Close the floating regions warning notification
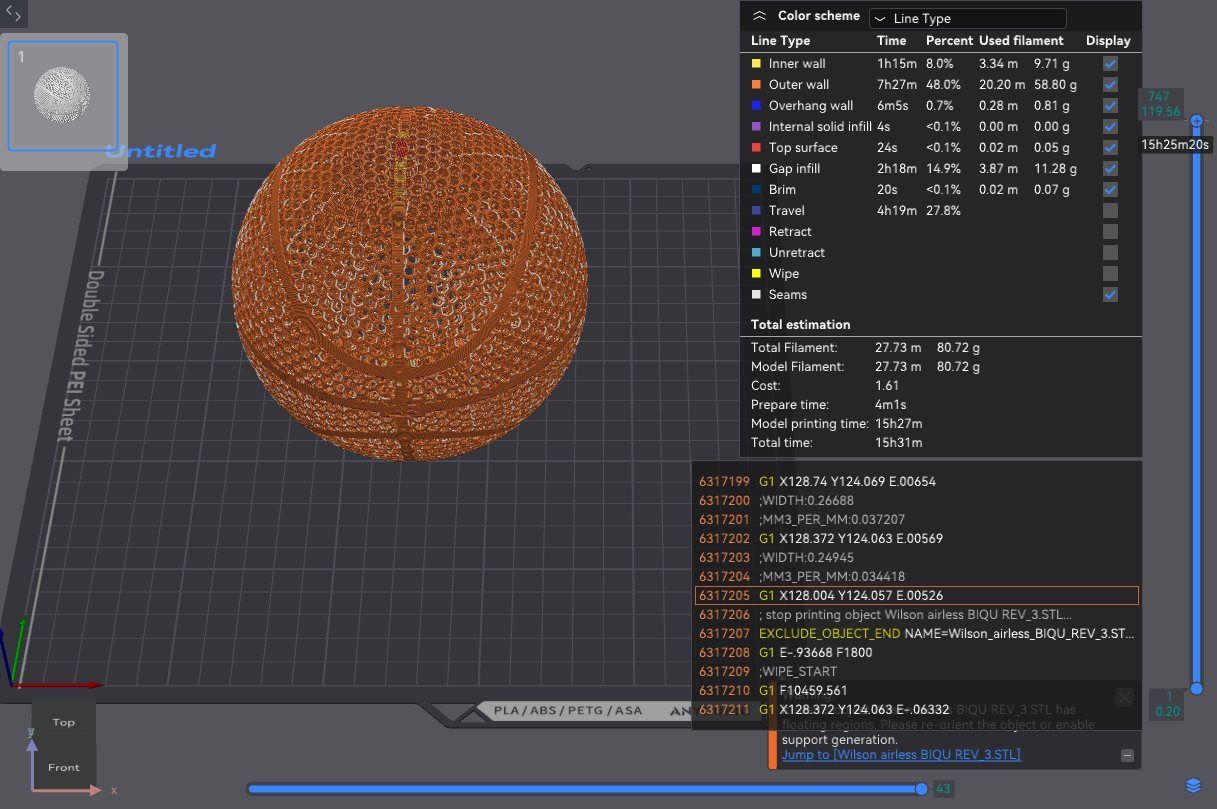The image size is (1217, 809). coord(1125,697)
